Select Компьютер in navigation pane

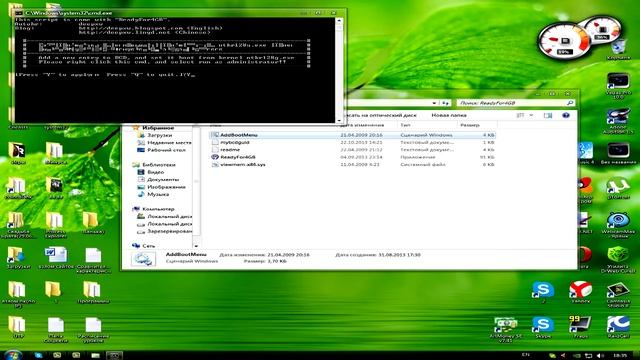coord(153,209)
